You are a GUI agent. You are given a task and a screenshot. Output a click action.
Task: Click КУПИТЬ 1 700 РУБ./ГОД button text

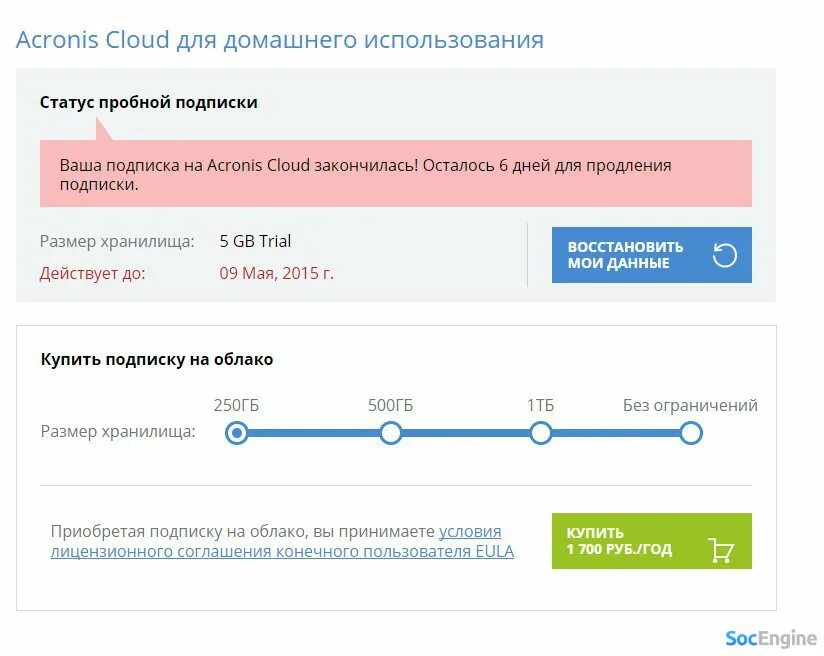click(619, 541)
